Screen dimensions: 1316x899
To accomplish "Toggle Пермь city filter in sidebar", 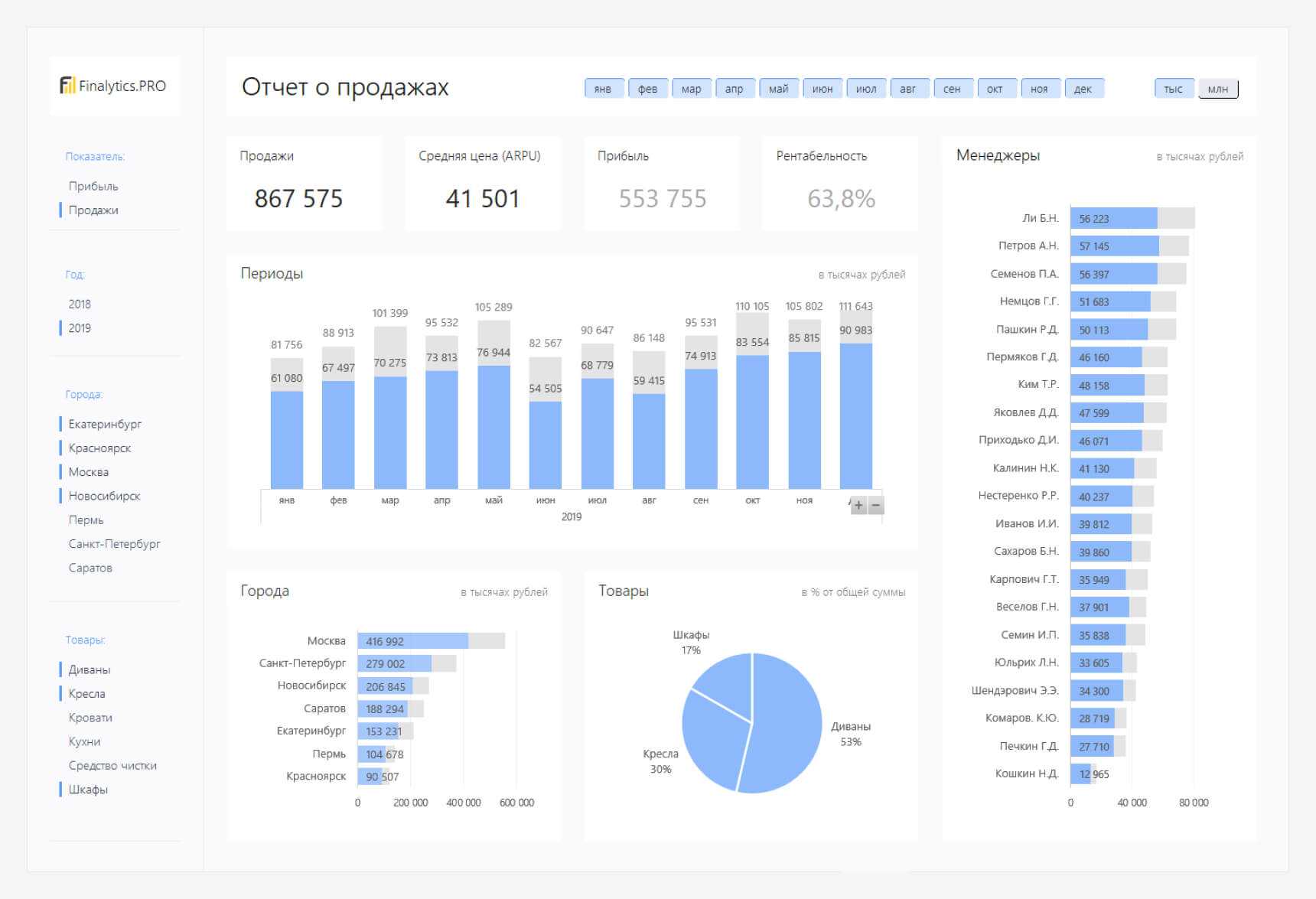I will [x=86, y=520].
